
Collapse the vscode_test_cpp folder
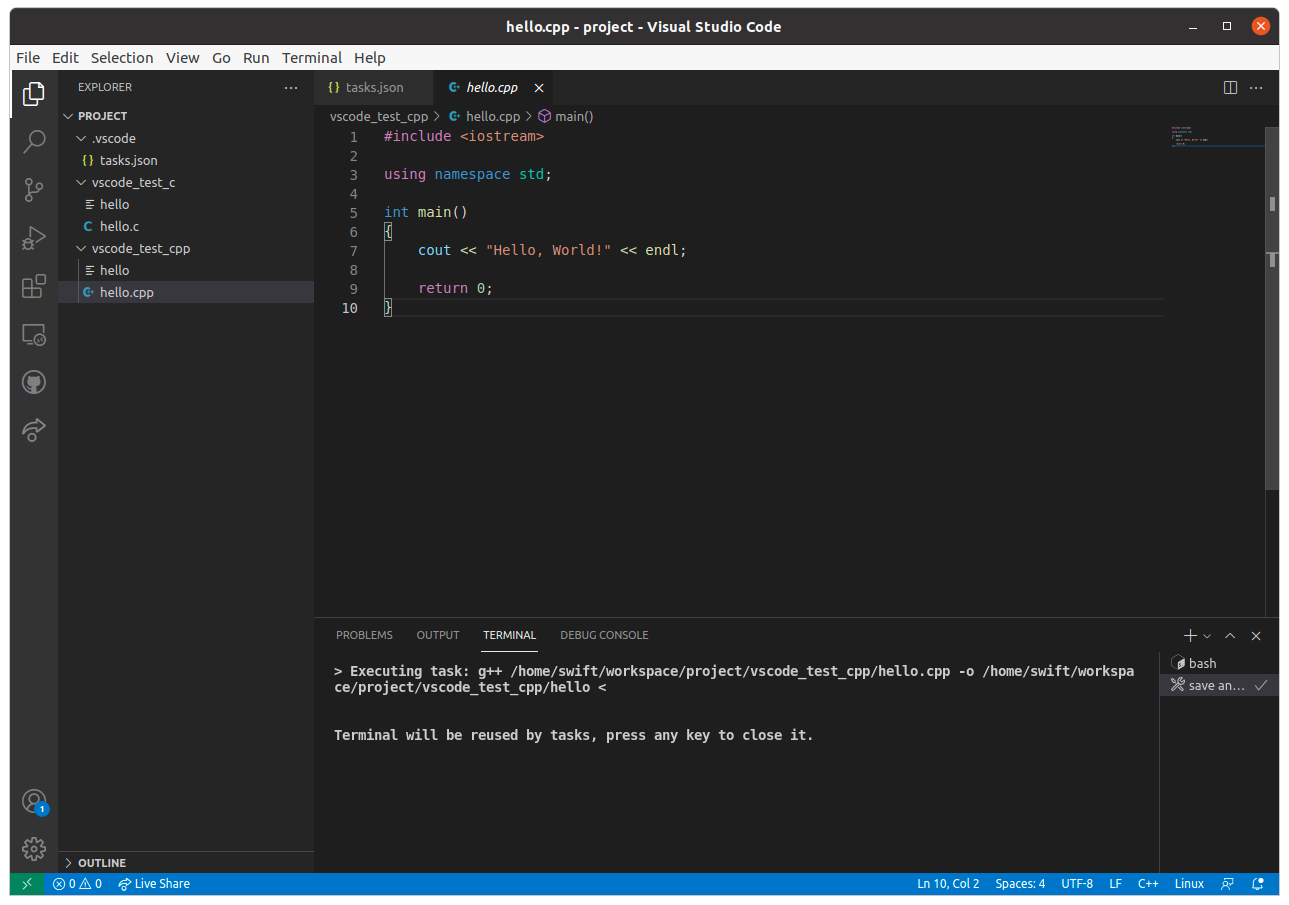[186, 248]
